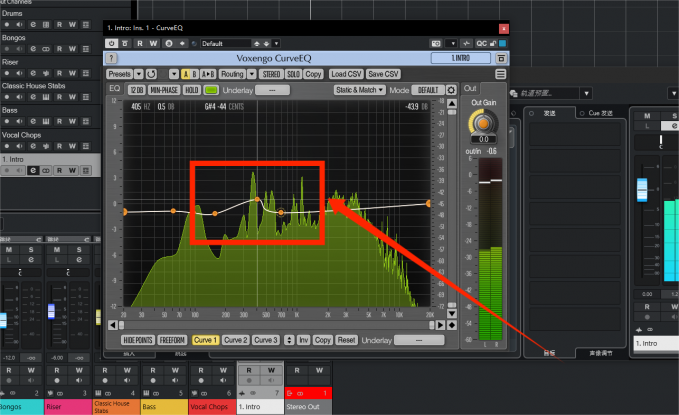Enable record on Drums track
This screenshot has height=415, width=679.
coord(7,25)
